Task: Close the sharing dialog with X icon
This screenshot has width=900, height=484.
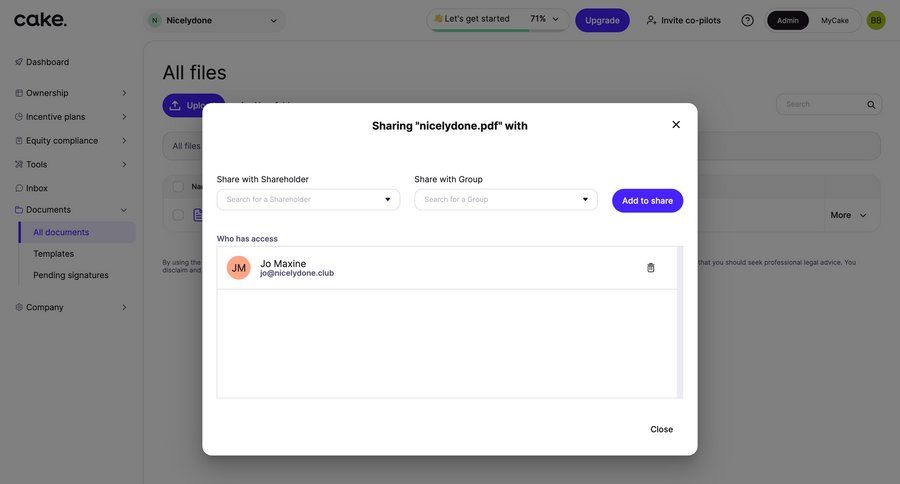Action: click(676, 125)
